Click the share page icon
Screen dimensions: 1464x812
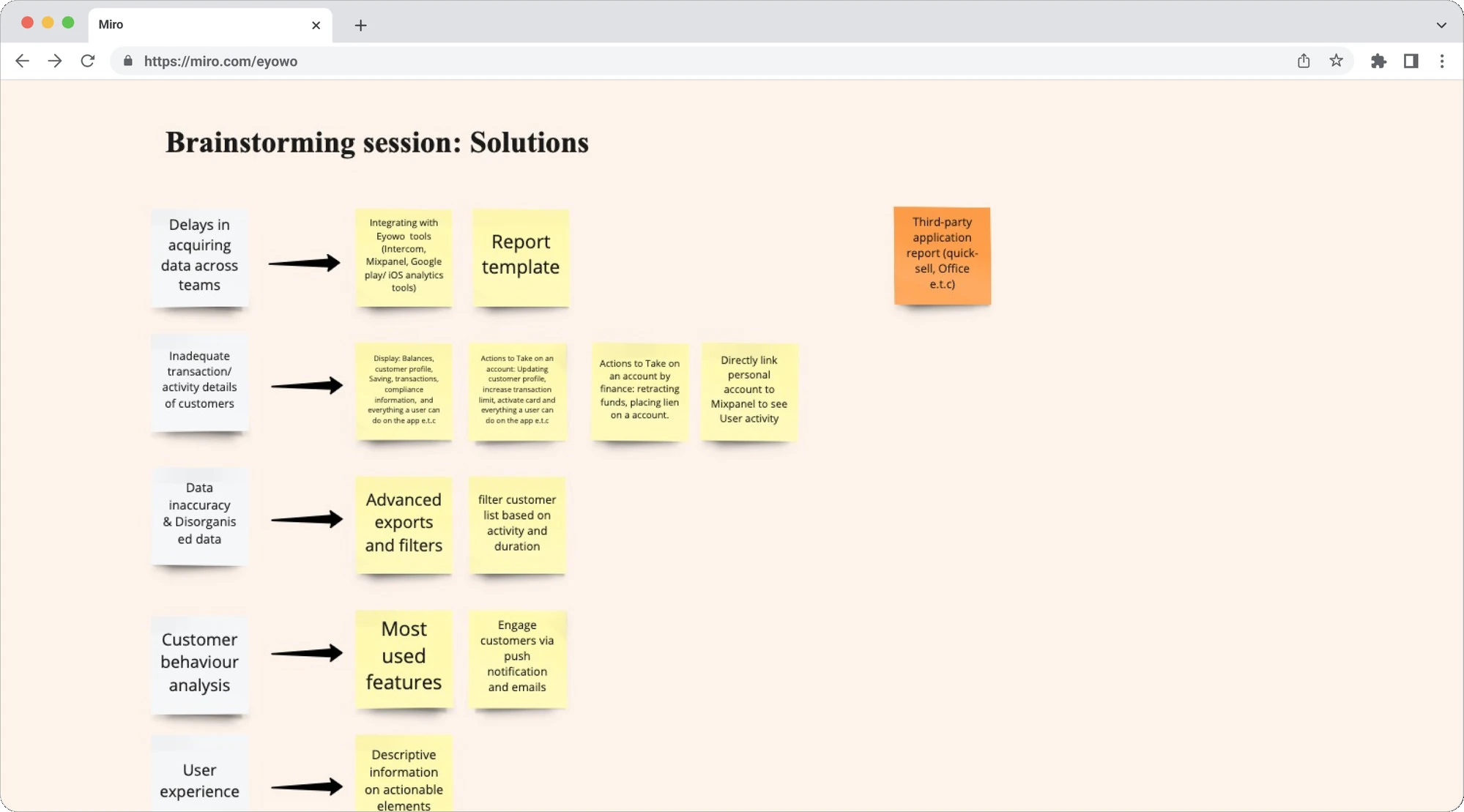coord(1304,62)
